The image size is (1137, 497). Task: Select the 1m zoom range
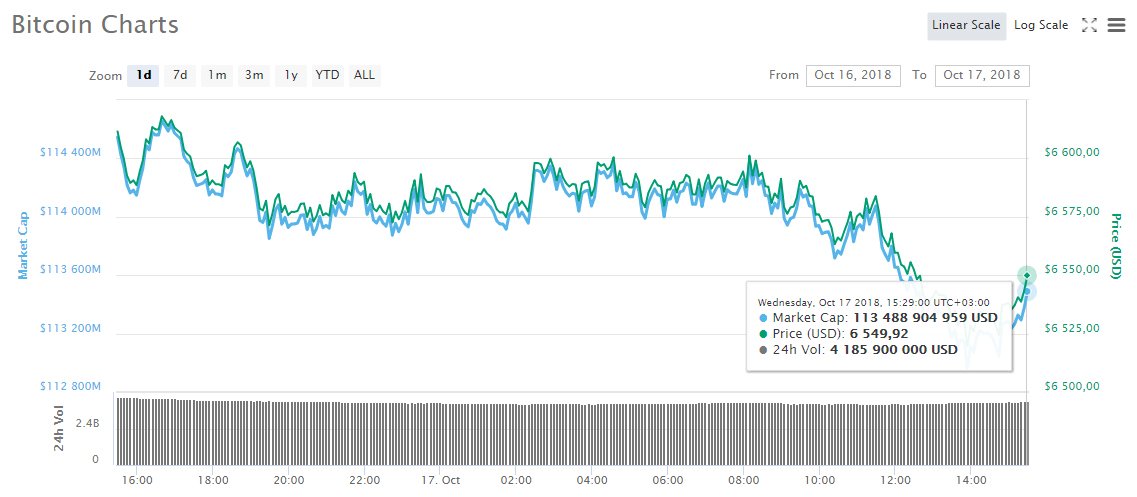tap(217, 75)
